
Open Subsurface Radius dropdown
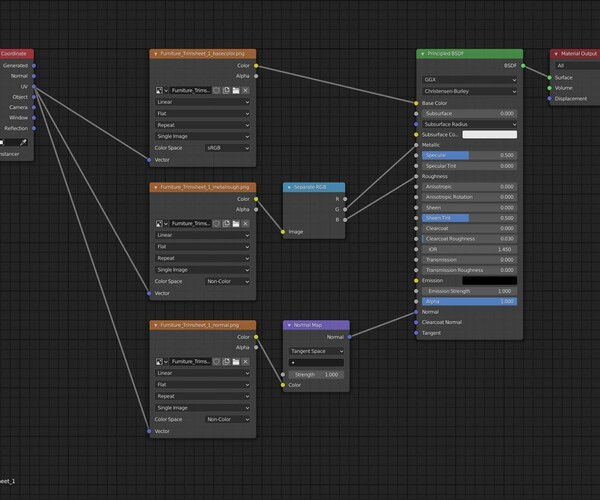470,124
